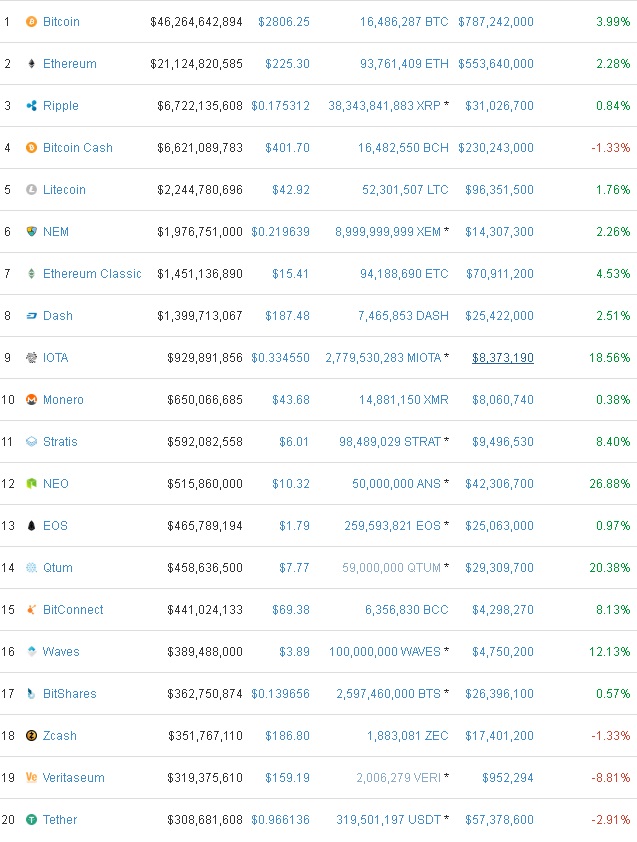Click the NEM logo icon

[31, 231]
